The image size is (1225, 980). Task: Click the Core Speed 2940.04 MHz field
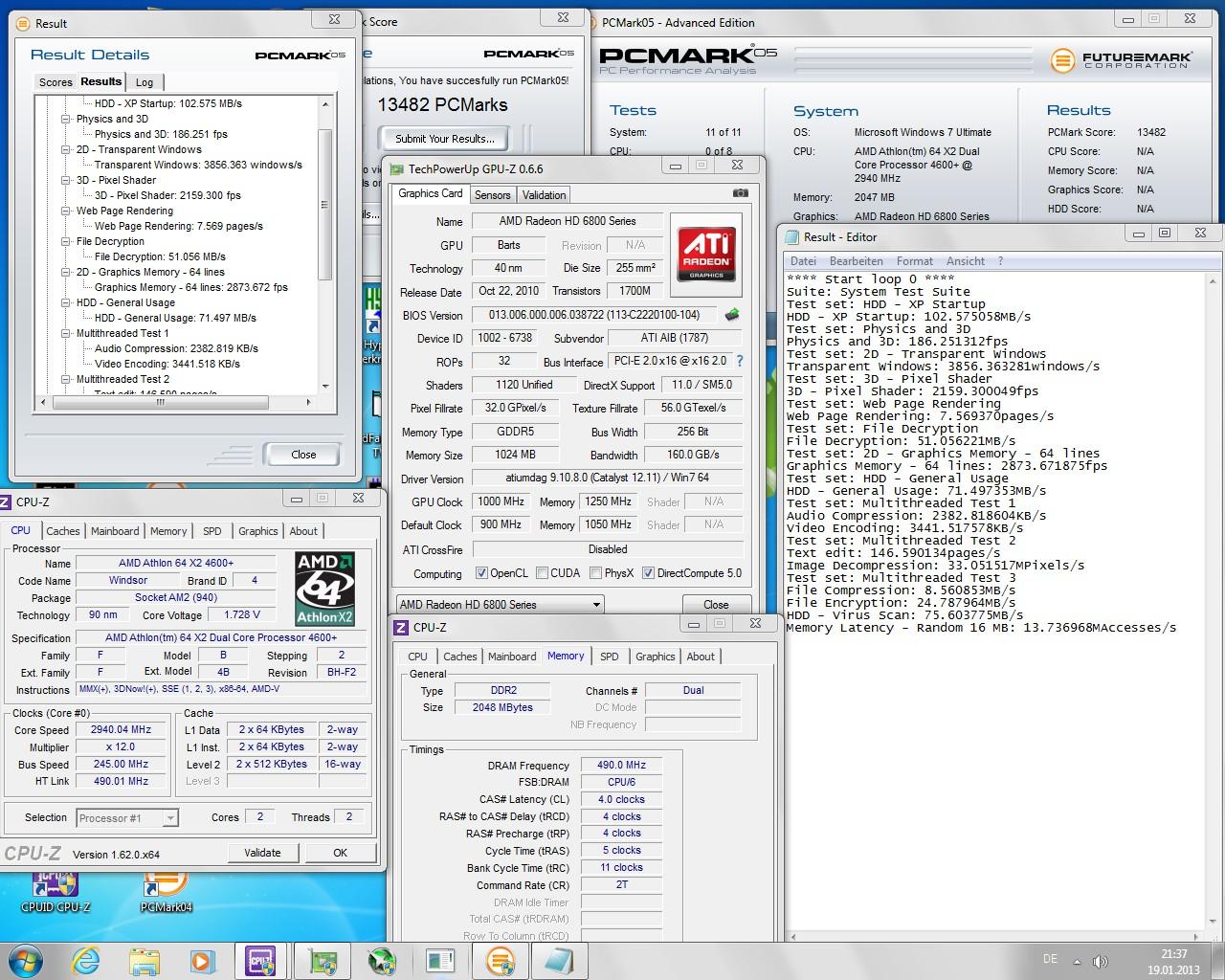(x=122, y=729)
